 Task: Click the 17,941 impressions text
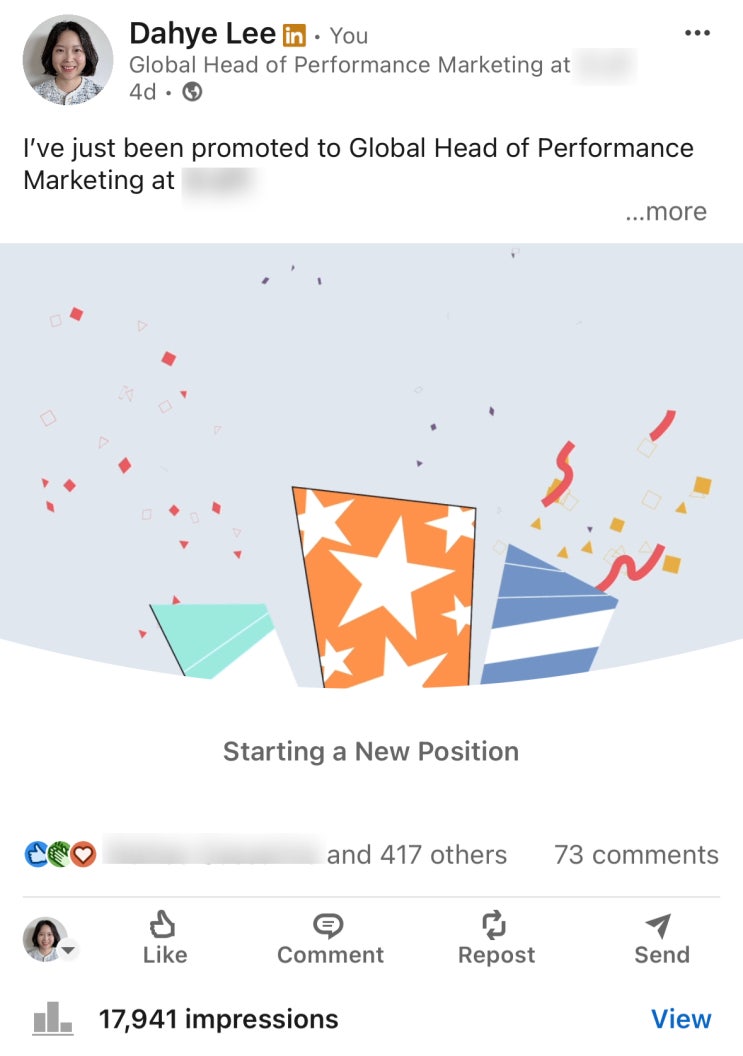218,1019
